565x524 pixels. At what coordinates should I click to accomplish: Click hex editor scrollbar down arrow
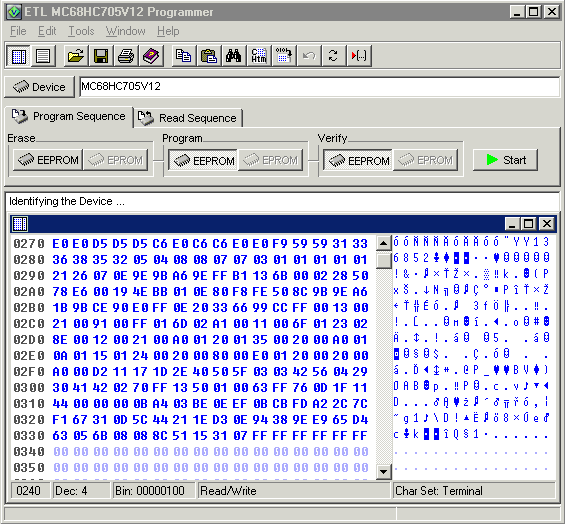click(383, 471)
